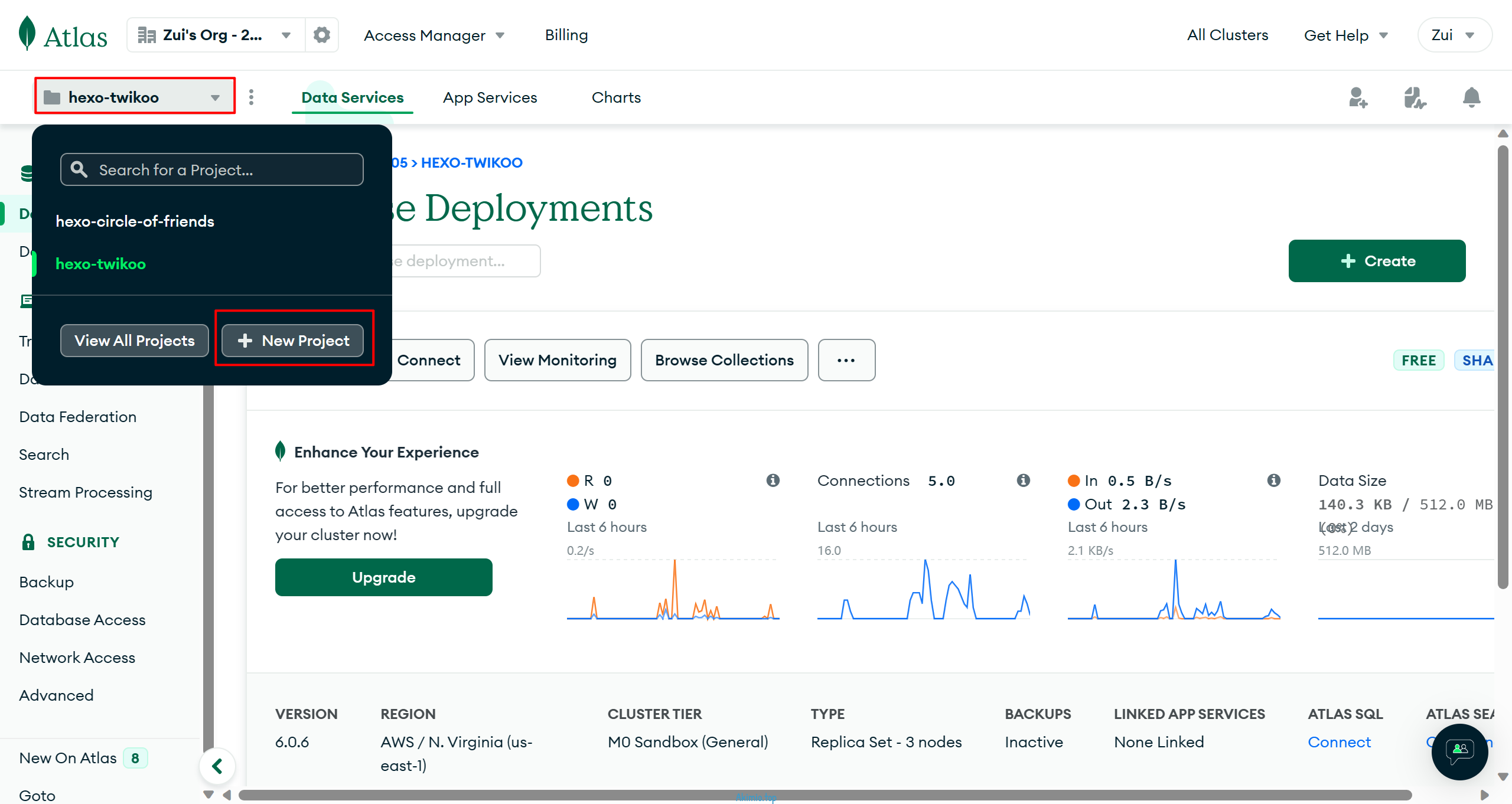This screenshot has width=1512, height=804.
Task: Click the green Create button
Action: point(1377,261)
